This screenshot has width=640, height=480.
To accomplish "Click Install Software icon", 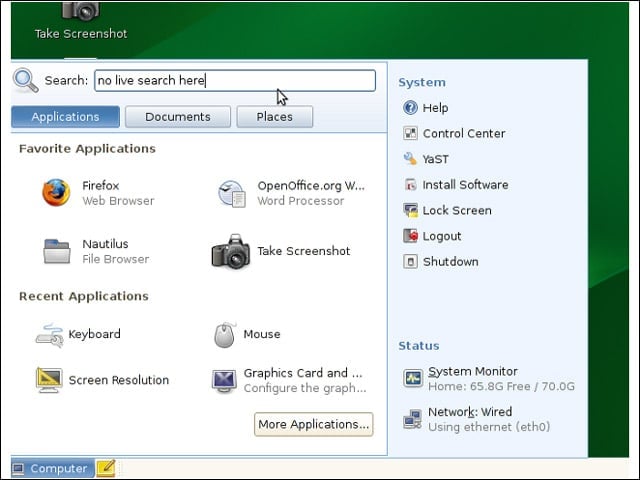I will [410, 184].
